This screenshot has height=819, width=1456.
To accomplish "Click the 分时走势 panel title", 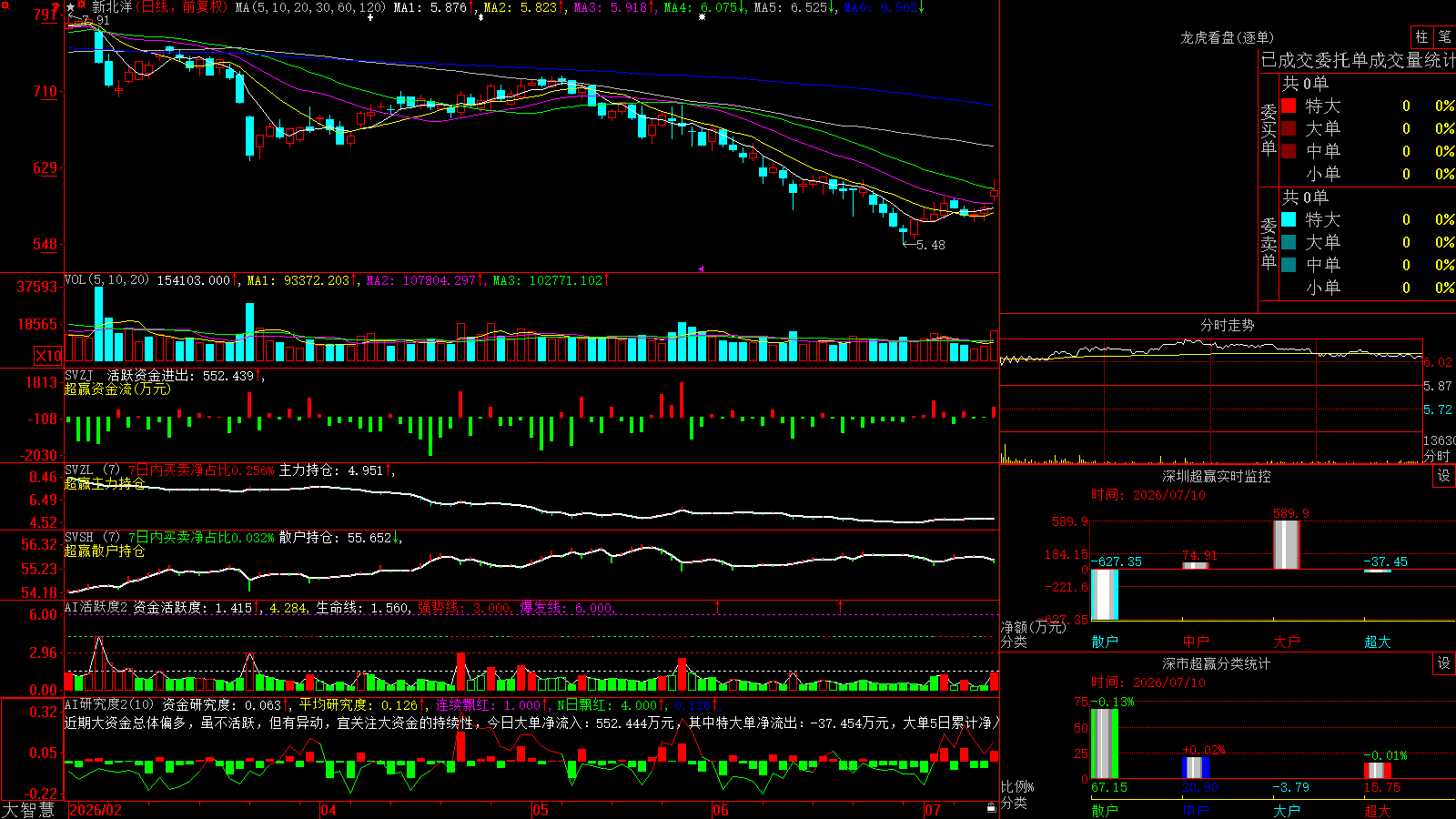I will coord(1228,325).
